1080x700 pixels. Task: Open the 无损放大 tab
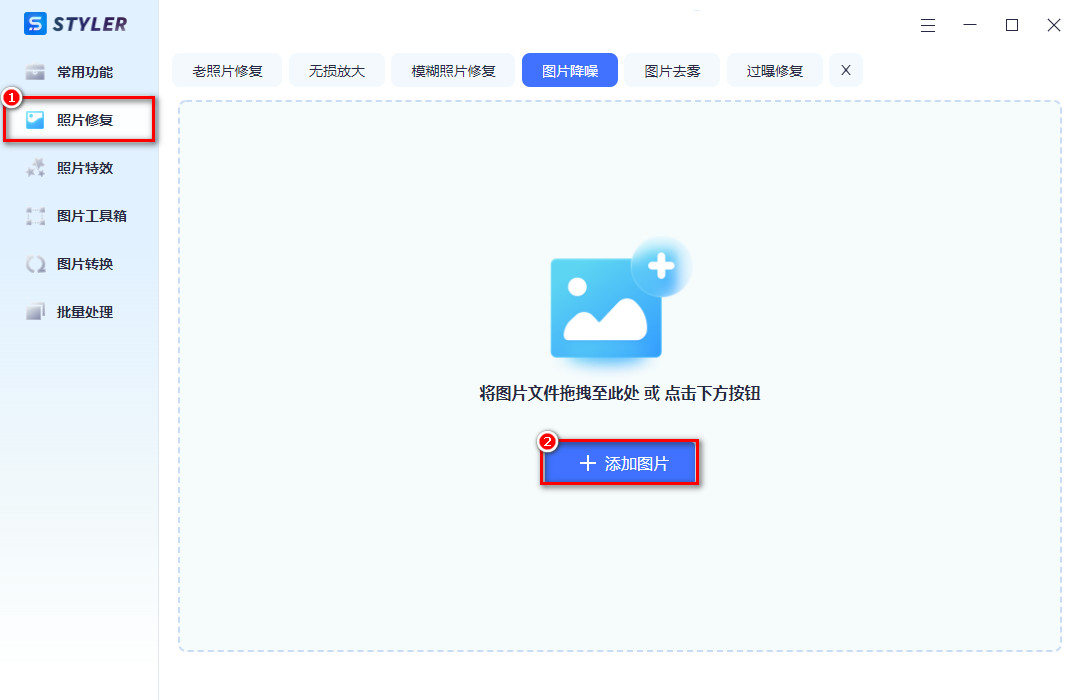337,70
